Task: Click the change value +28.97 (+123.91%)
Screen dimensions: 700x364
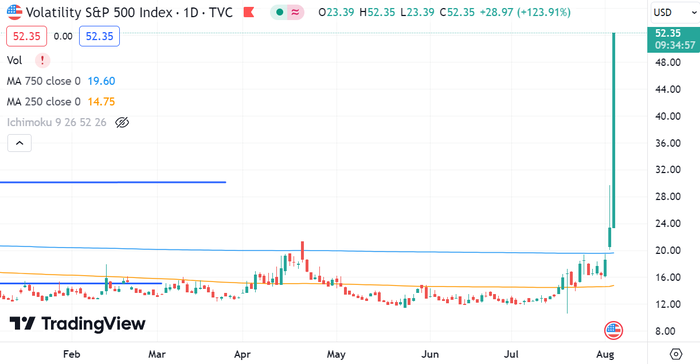Action: point(525,12)
